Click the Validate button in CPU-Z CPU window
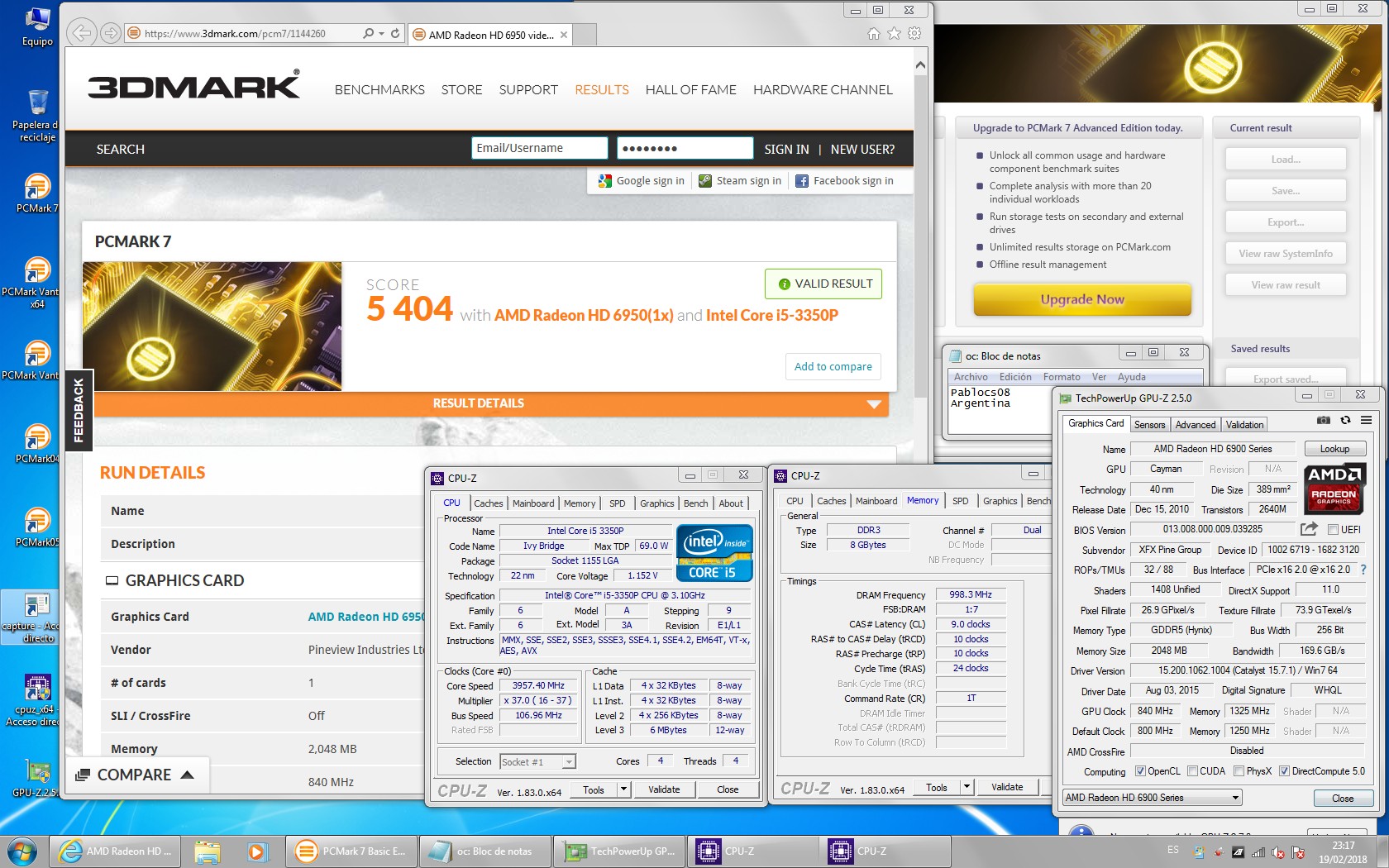Image resolution: width=1389 pixels, height=868 pixels. [664, 789]
